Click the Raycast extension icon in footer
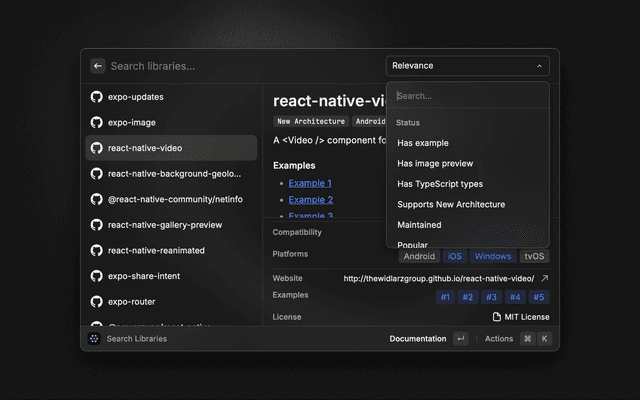640x400 pixels. pyautogui.click(x=94, y=339)
